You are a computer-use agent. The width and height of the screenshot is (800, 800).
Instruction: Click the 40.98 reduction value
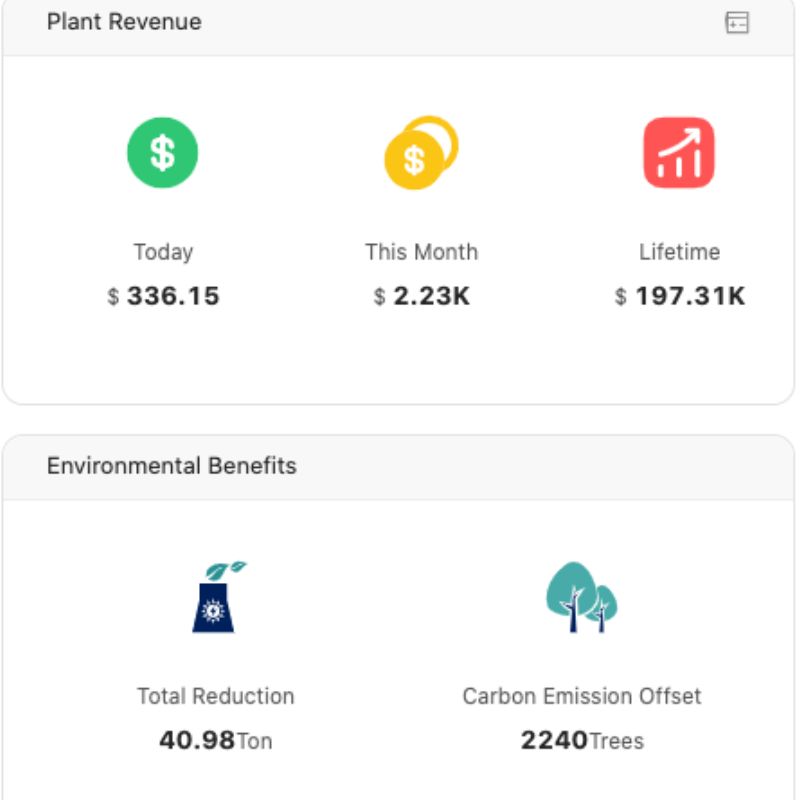(197, 740)
